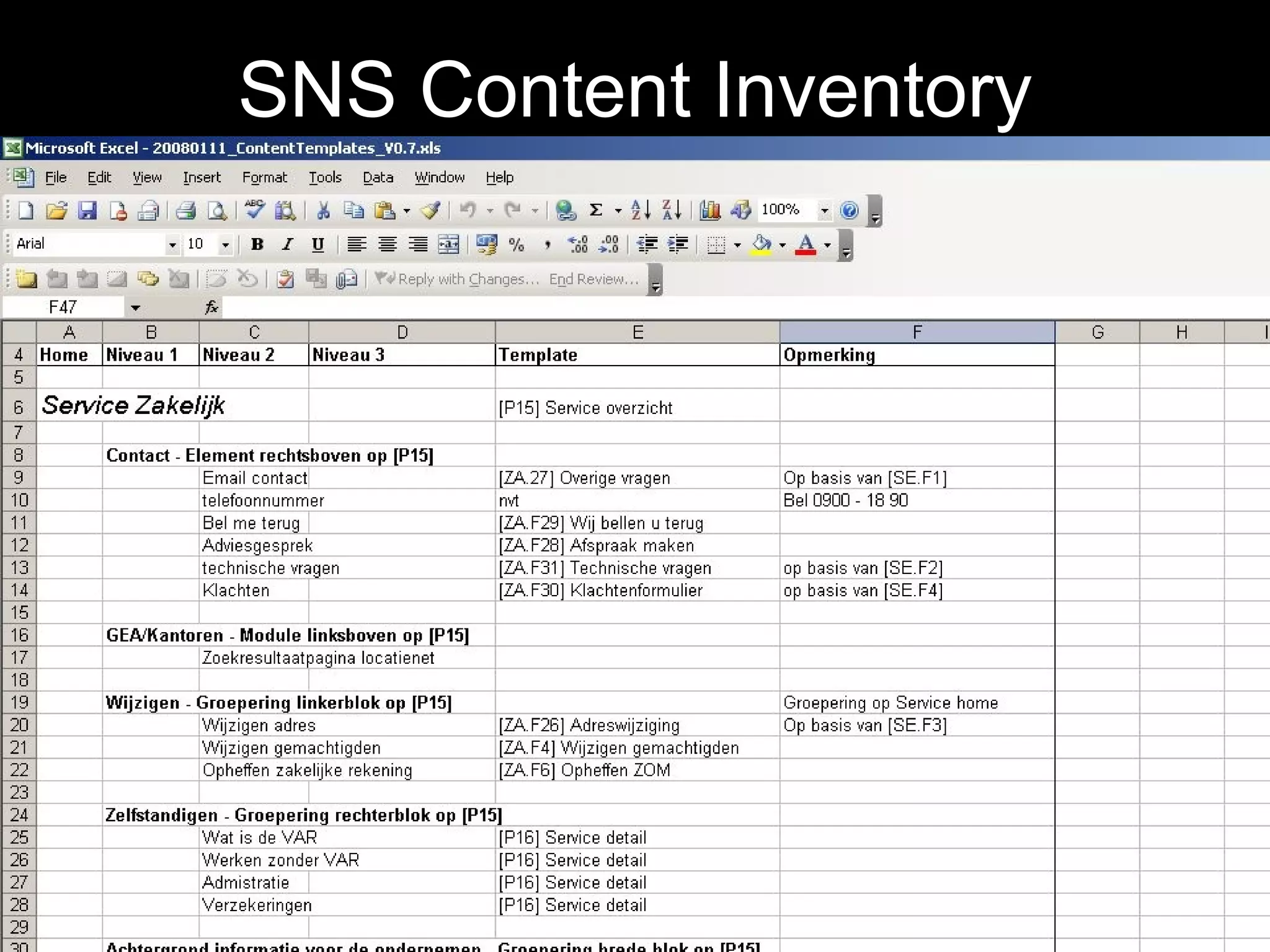1270x952 pixels.
Task: Open the Chart Wizard icon
Action: click(710, 211)
